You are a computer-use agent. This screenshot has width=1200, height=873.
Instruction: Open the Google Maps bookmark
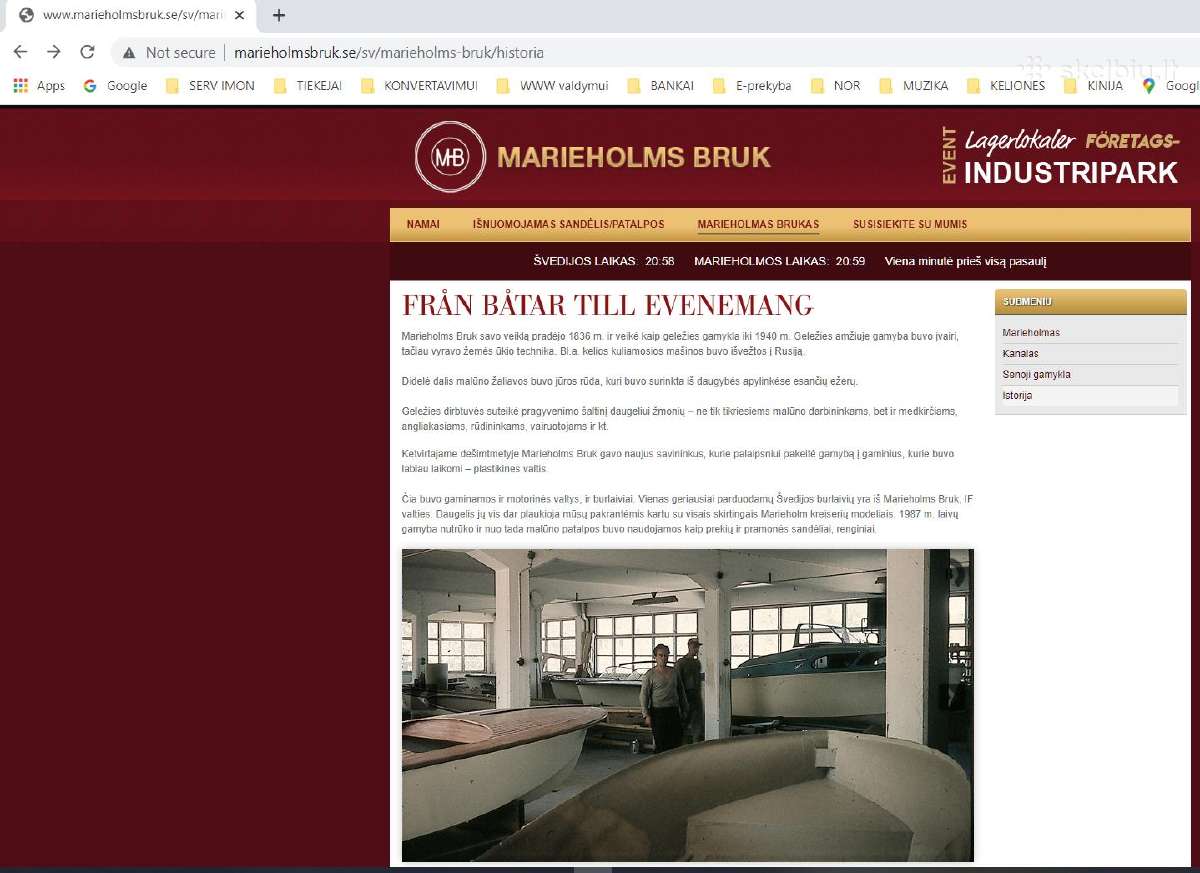click(x=1170, y=86)
